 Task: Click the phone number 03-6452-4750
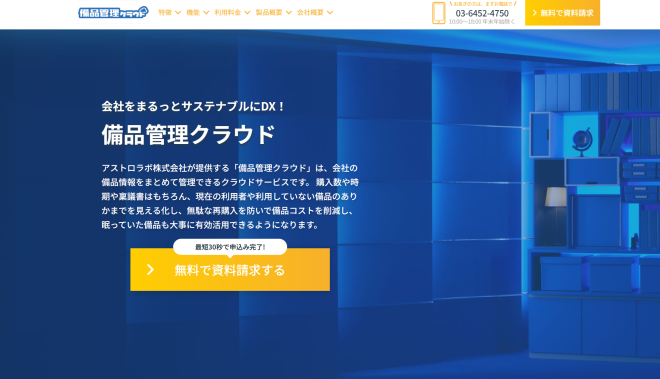(482, 13)
